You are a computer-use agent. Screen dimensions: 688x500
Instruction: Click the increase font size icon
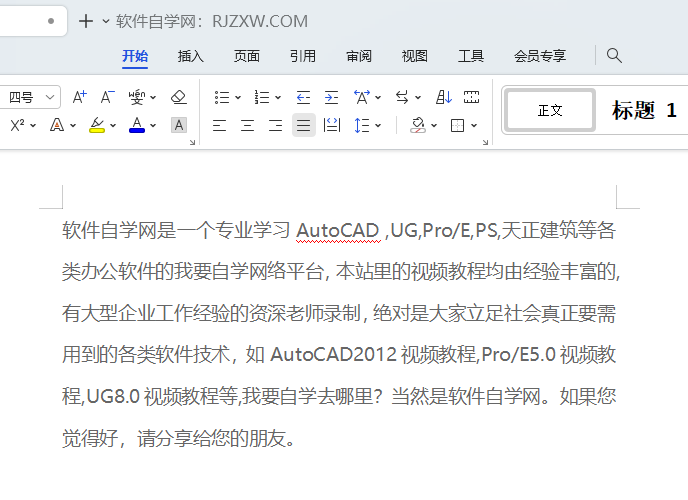click(x=79, y=97)
